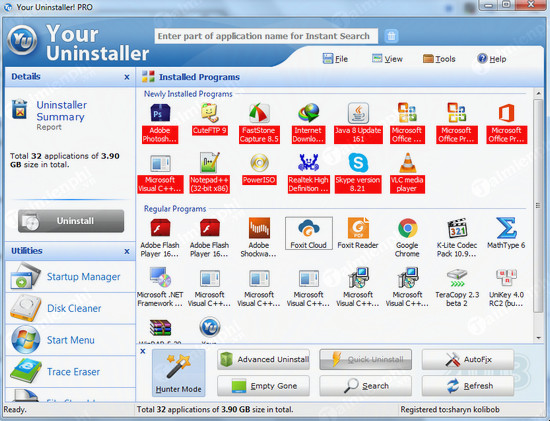Image resolution: width=550 pixels, height=421 pixels.
Task: Close the Details panel
Action: (x=127, y=77)
